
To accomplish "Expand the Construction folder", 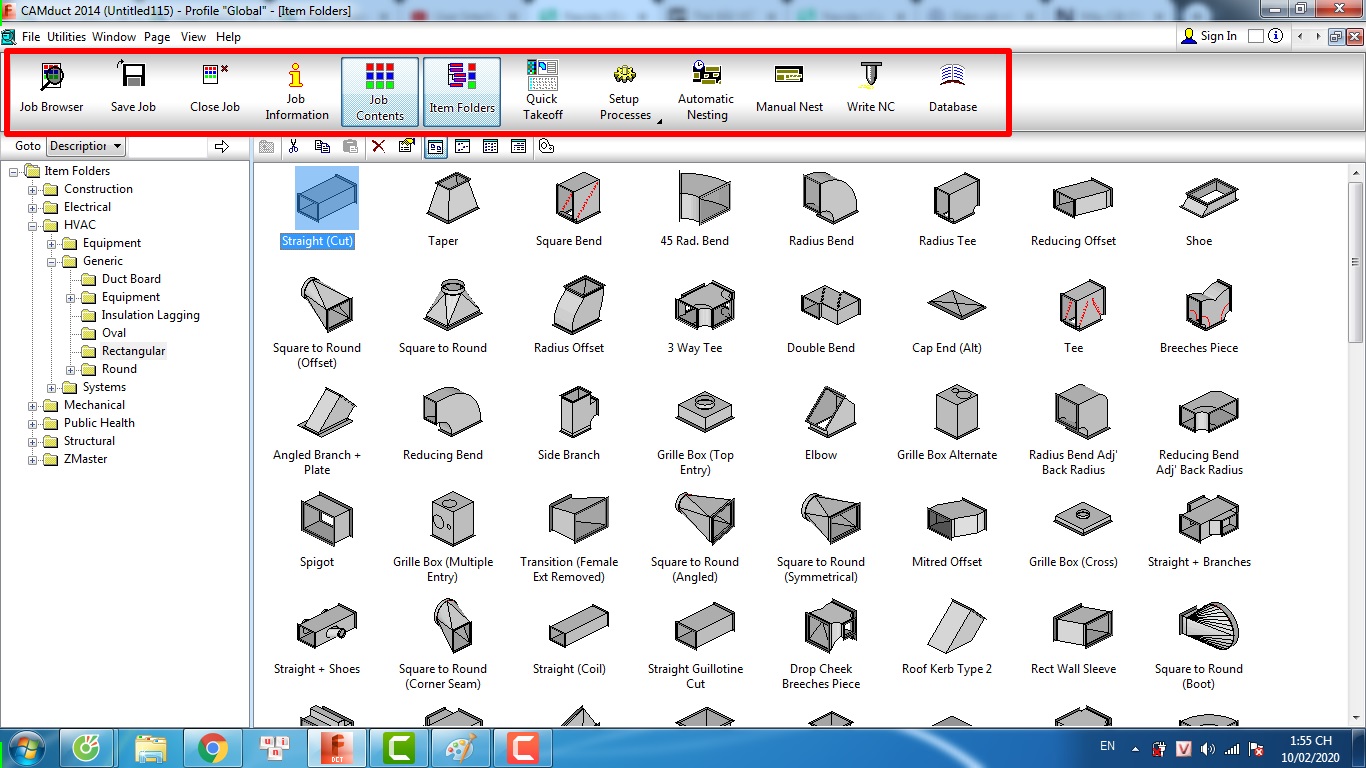I will 33,189.
